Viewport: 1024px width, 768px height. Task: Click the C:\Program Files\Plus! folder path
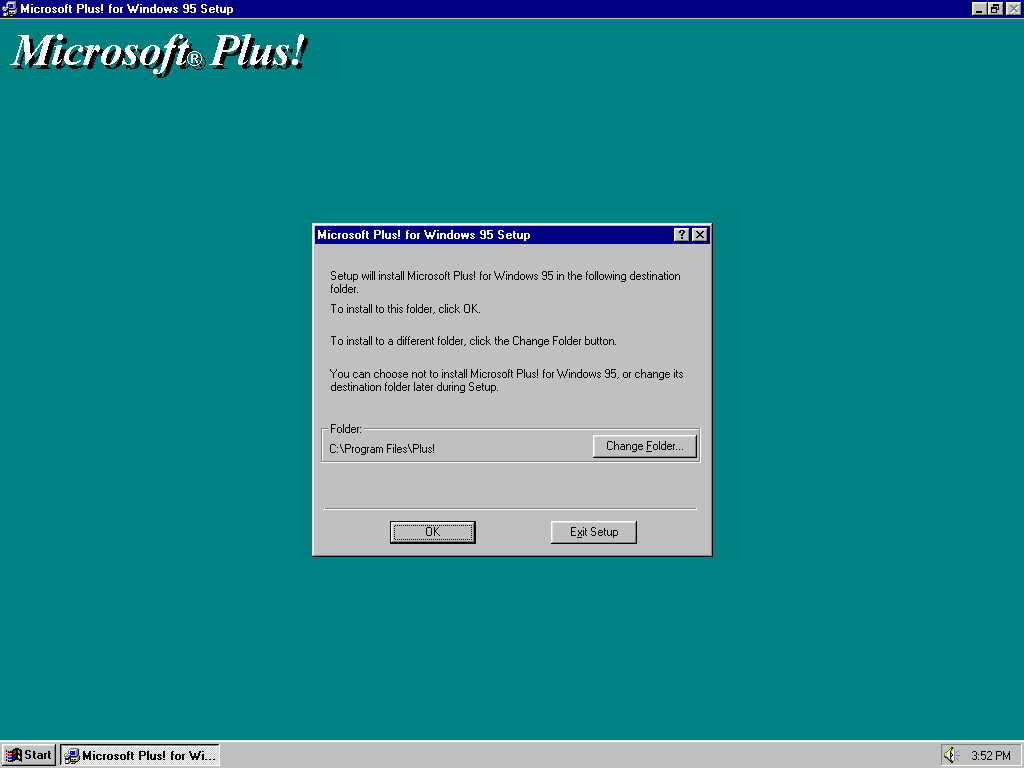pyautogui.click(x=382, y=449)
